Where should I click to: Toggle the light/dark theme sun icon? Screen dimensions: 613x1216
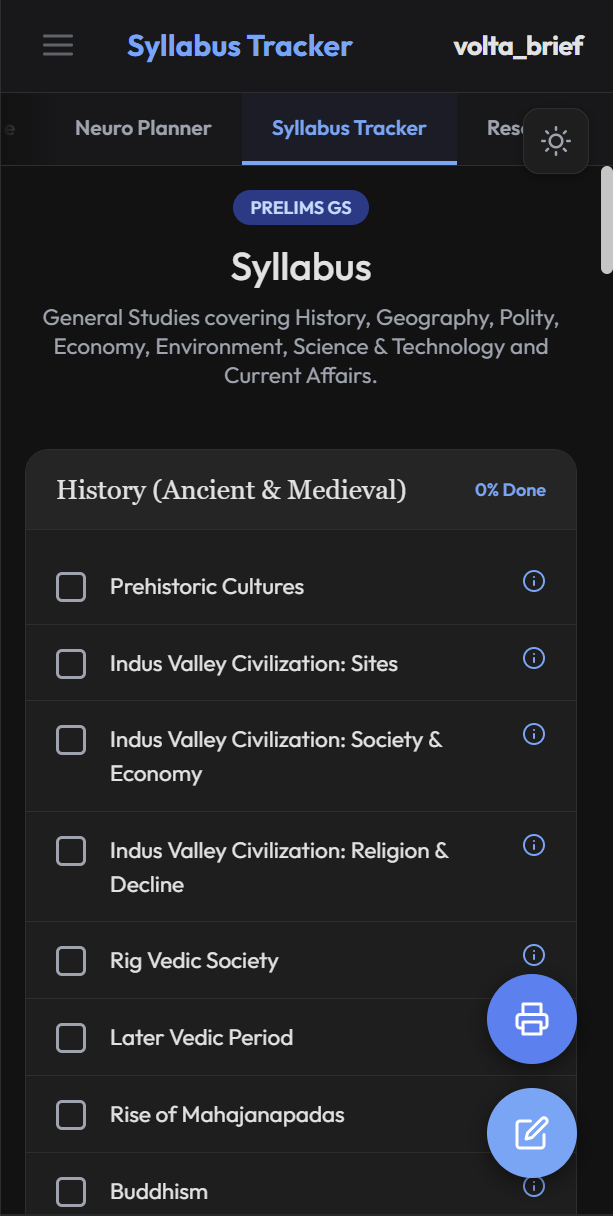[556, 140]
